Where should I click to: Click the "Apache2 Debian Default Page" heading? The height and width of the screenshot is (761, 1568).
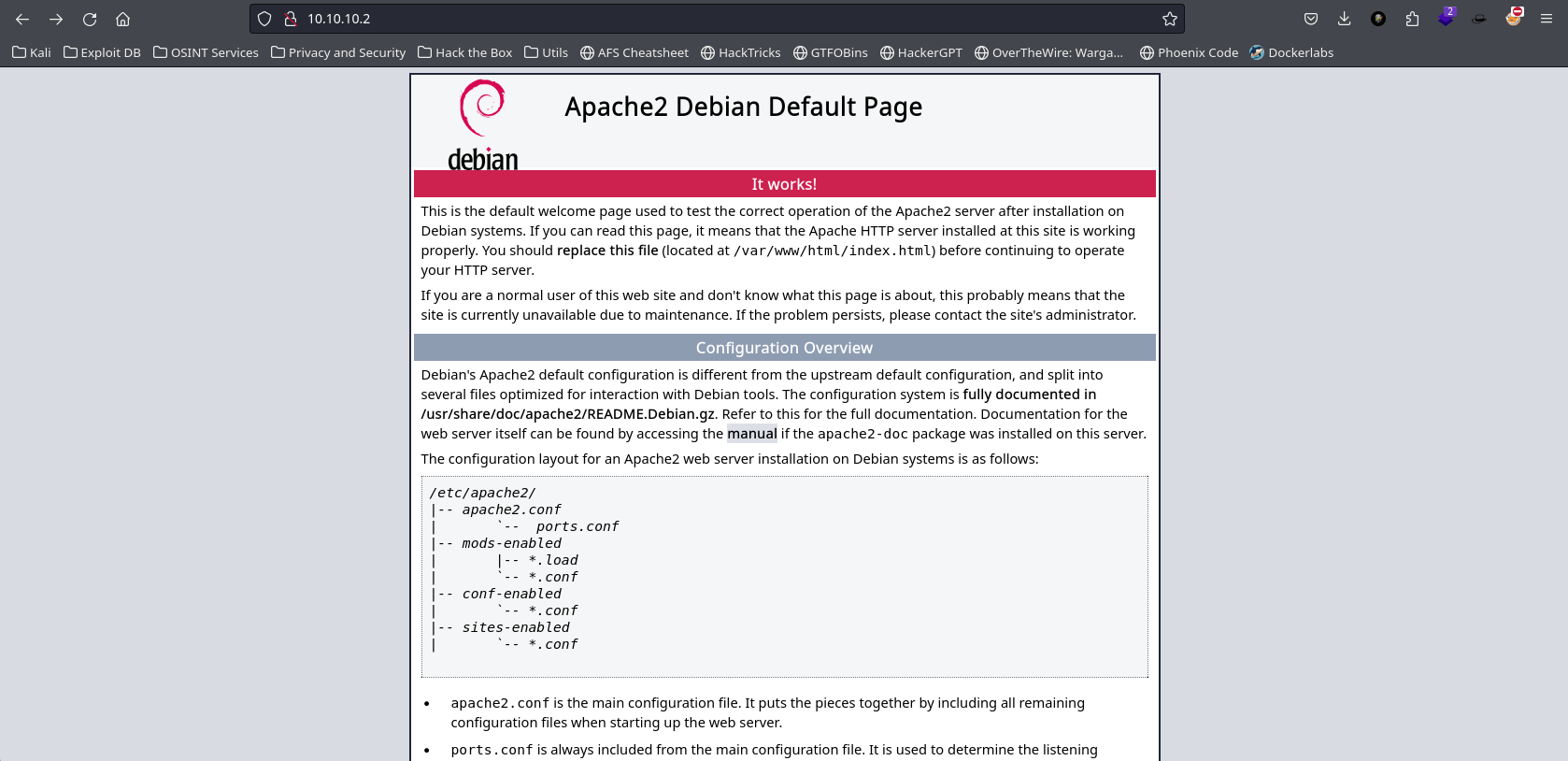click(743, 107)
